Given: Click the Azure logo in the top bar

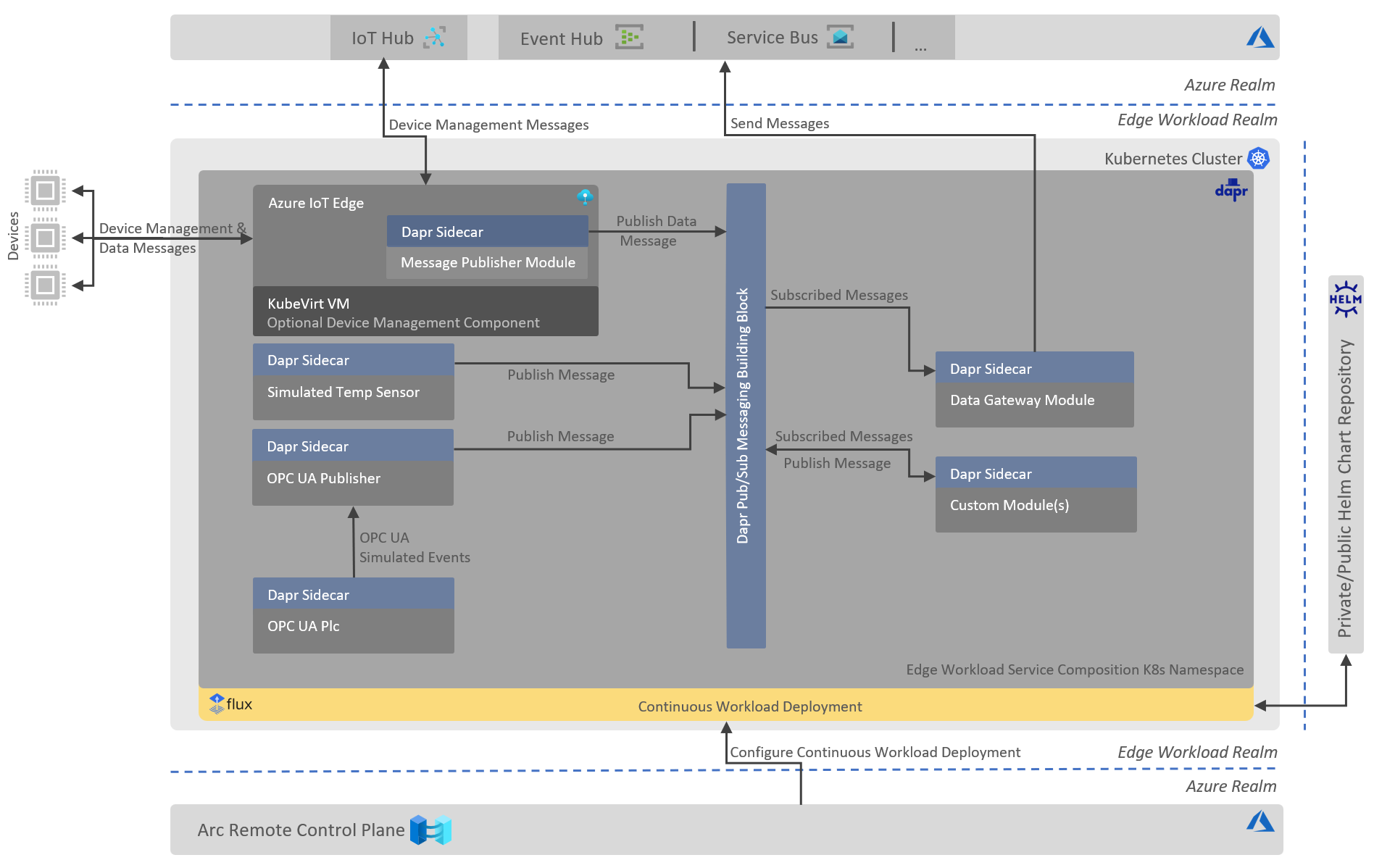Looking at the screenshot, I should coord(1259,38).
